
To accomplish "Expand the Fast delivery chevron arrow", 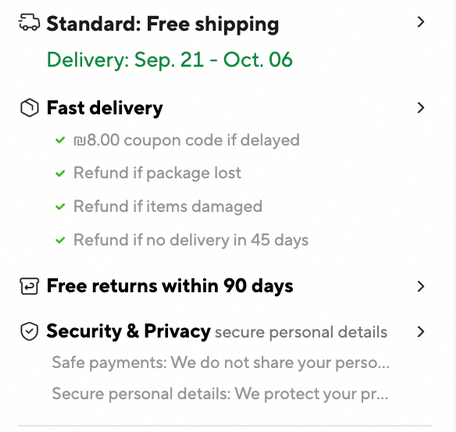I will pos(421,108).
